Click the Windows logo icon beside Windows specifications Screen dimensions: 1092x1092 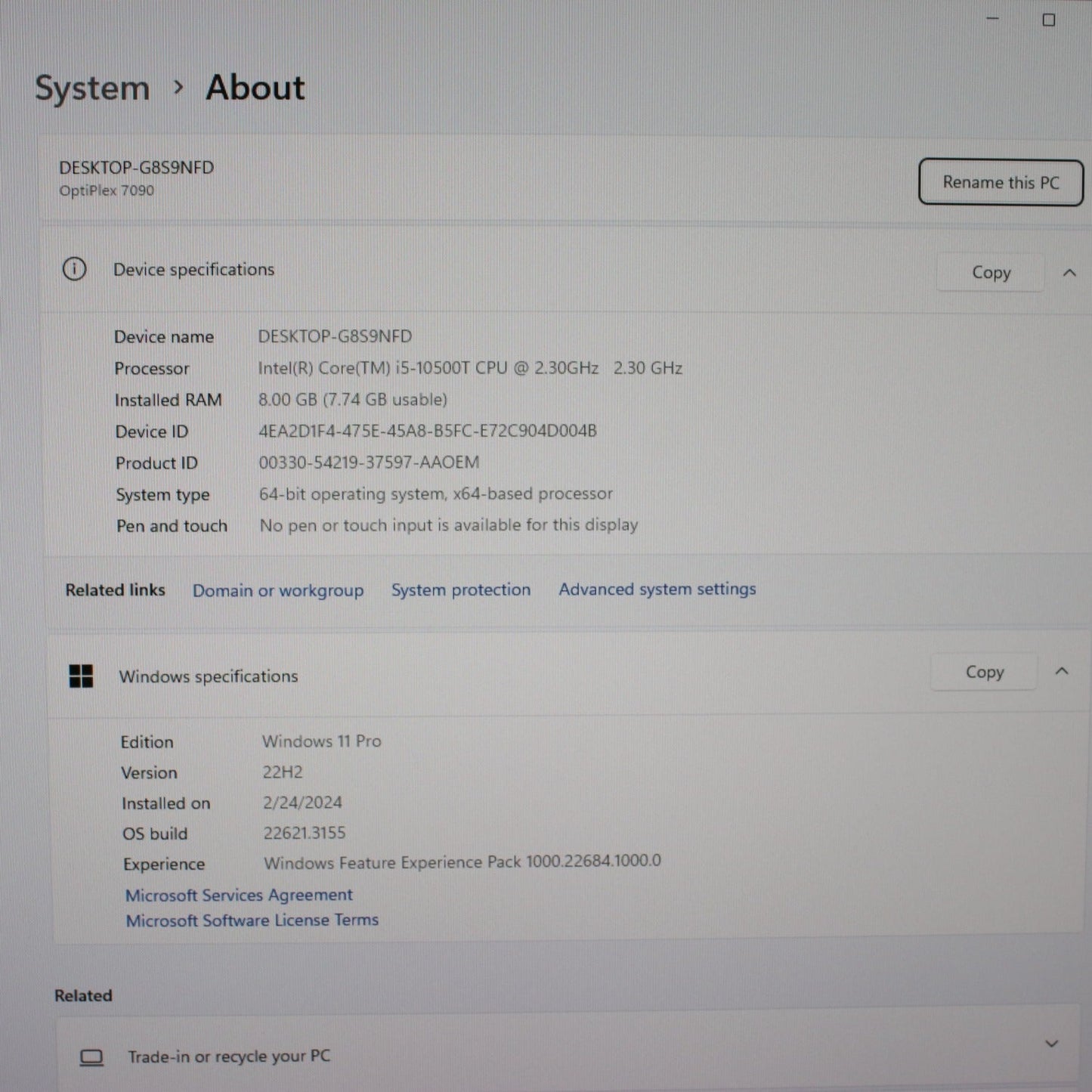coord(81,676)
